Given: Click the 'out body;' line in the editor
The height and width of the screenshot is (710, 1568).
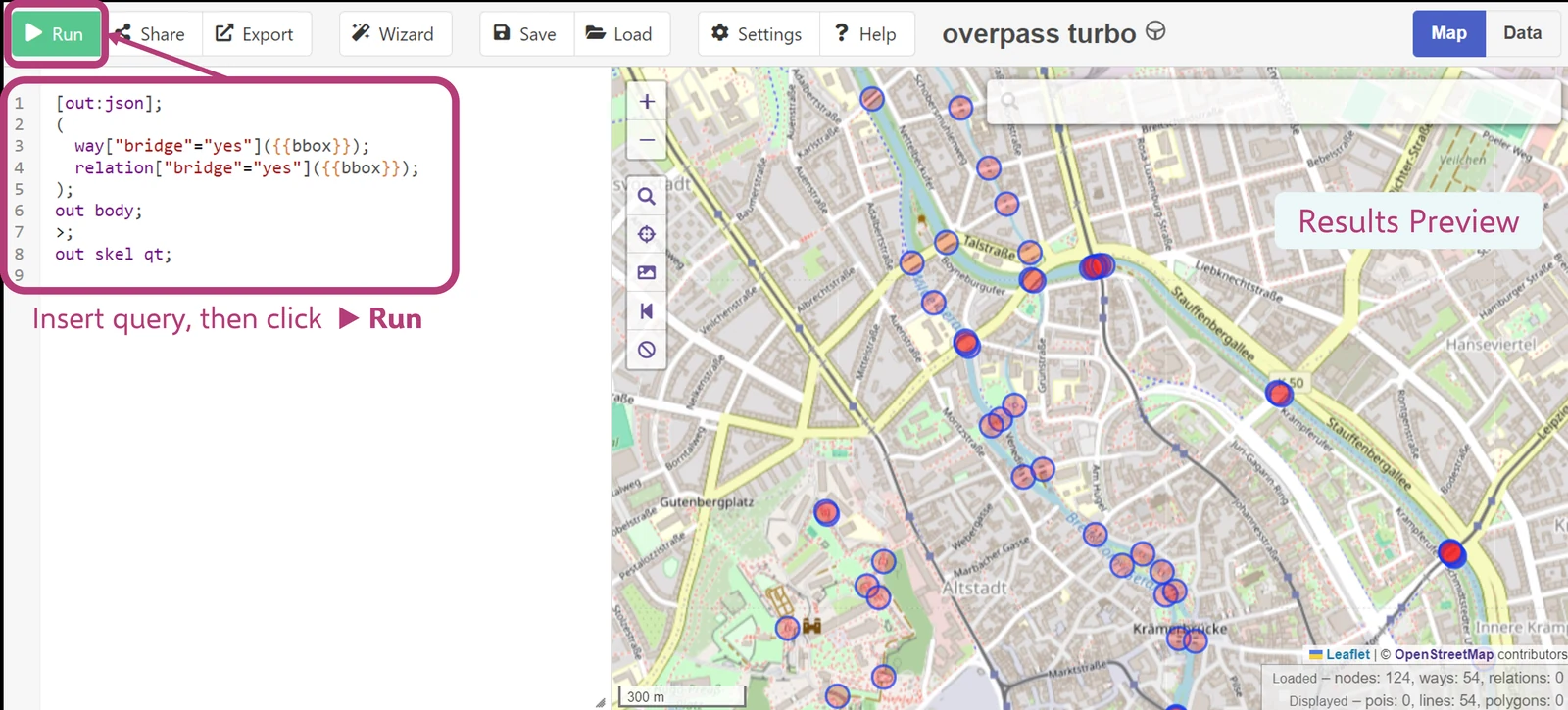Looking at the screenshot, I should (x=99, y=211).
